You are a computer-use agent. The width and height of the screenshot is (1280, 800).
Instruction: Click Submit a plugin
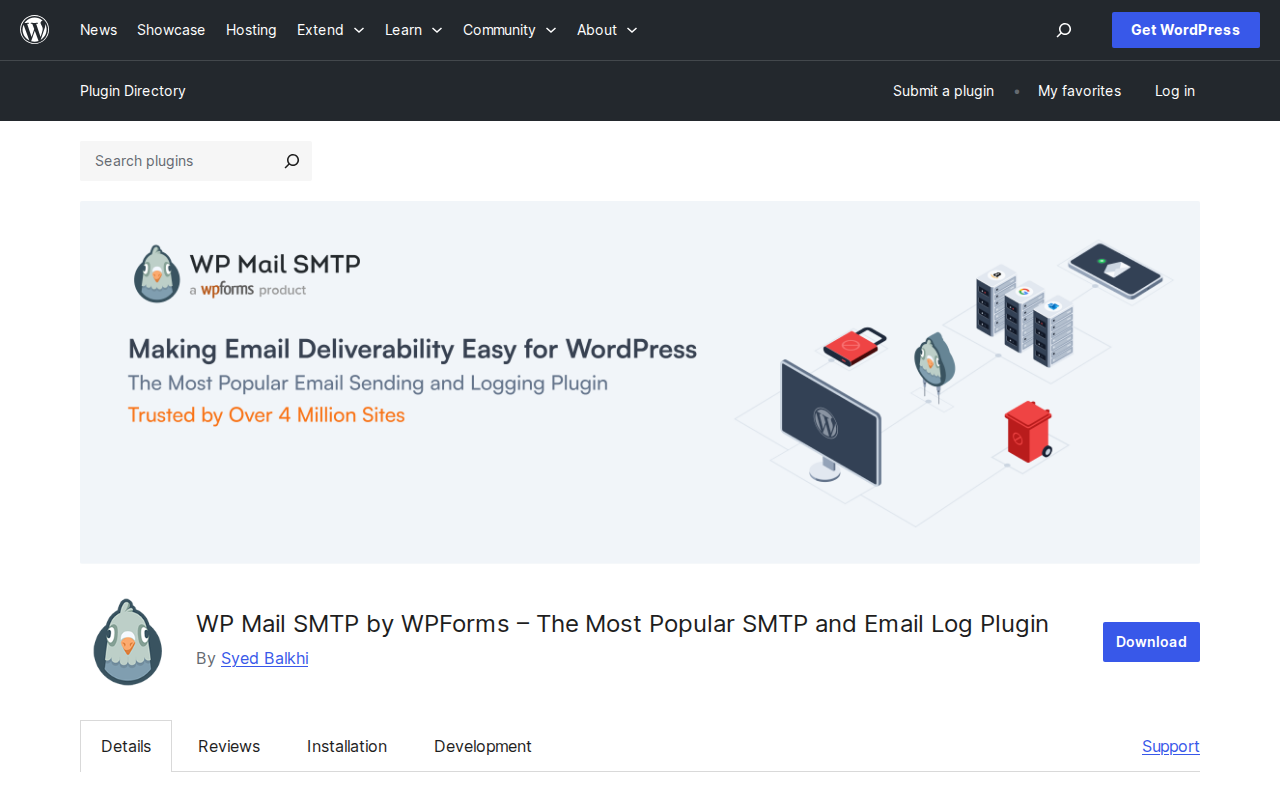point(943,91)
